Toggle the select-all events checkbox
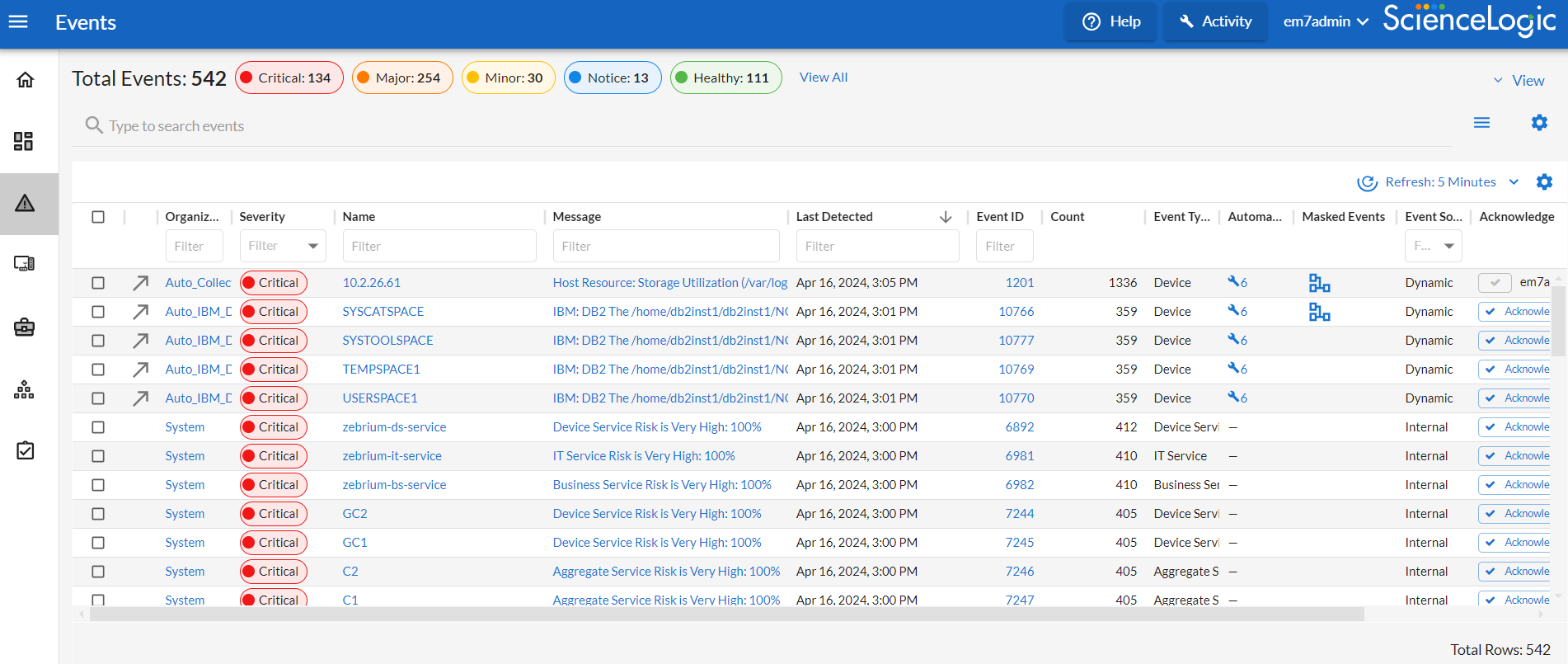 tap(98, 217)
